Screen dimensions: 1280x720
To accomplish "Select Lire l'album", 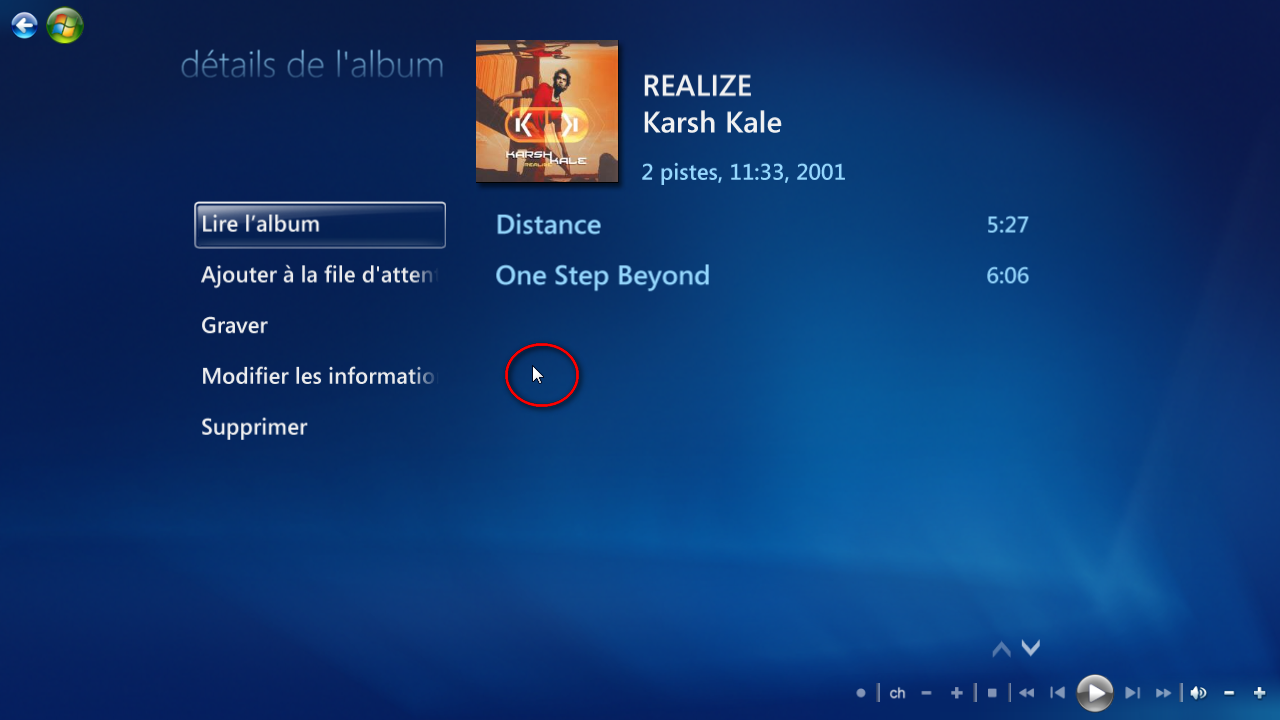I will coord(320,224).
